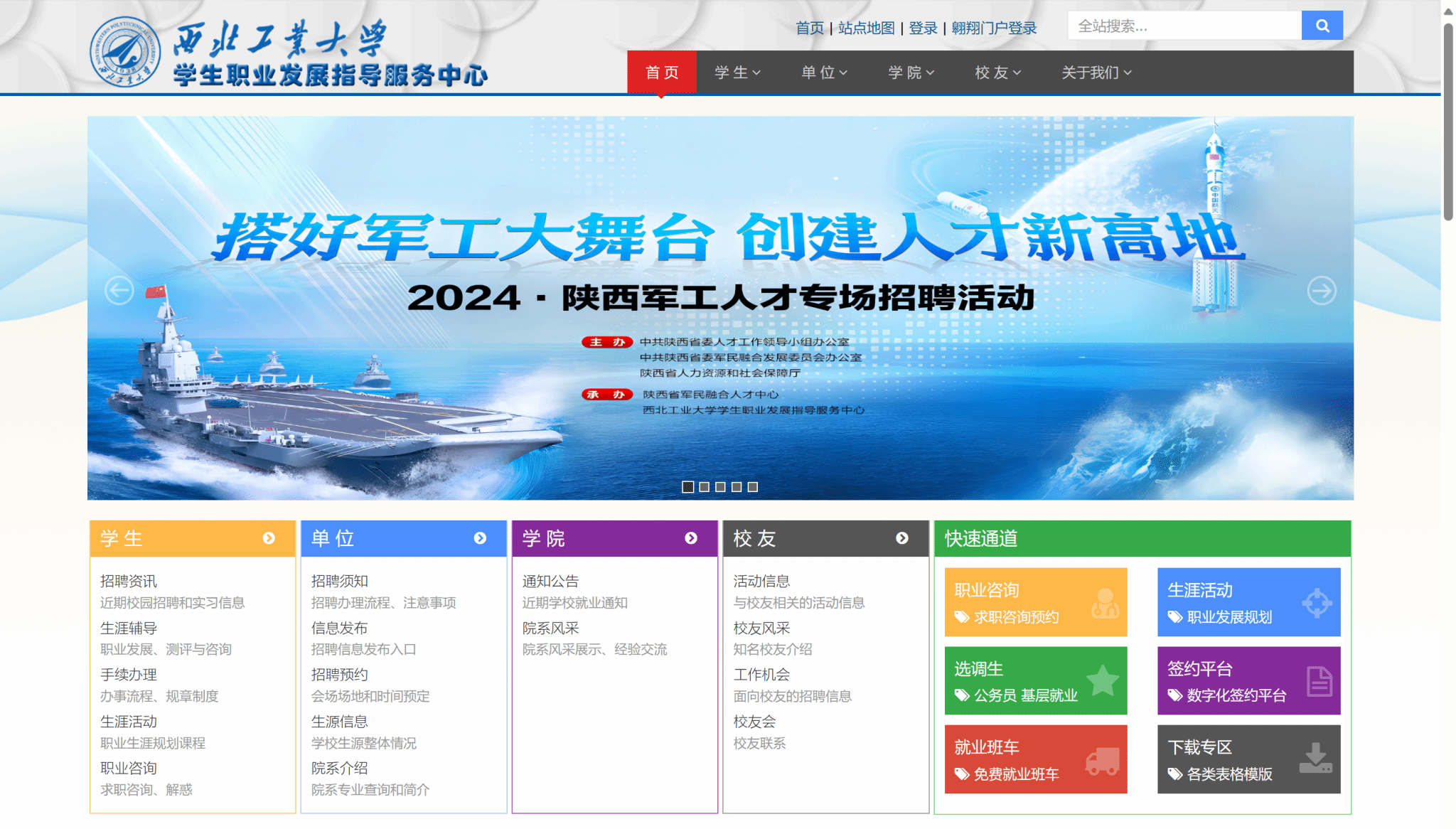Screen dimensions: 1456x829
Task: Expand the 学生 navigation dropdown
Action: pyautogui.click(x=738, y=73)
